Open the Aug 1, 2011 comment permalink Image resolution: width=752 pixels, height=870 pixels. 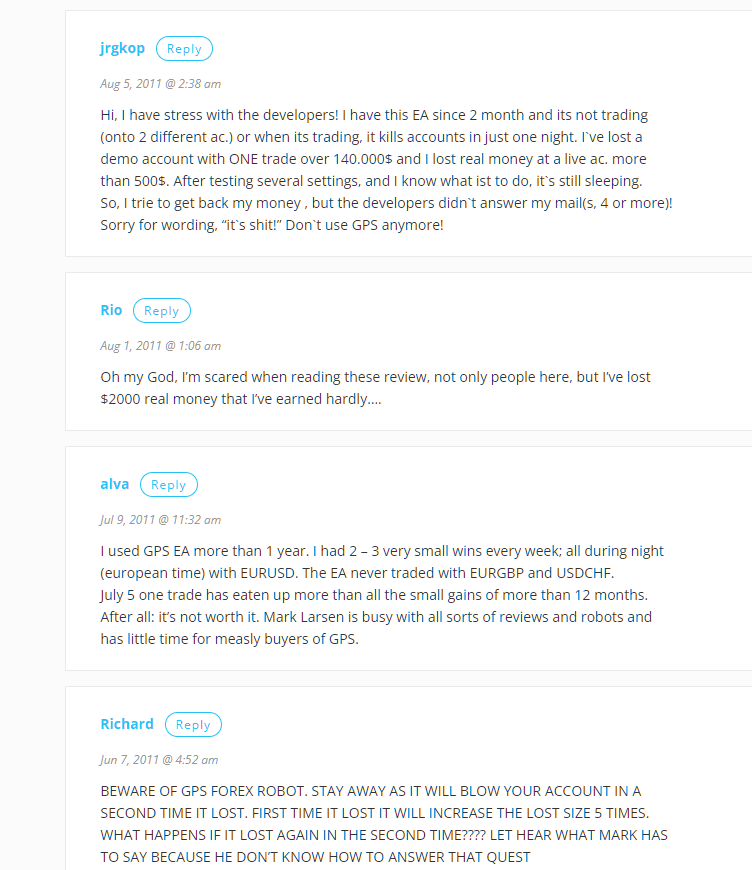(160, 346)
